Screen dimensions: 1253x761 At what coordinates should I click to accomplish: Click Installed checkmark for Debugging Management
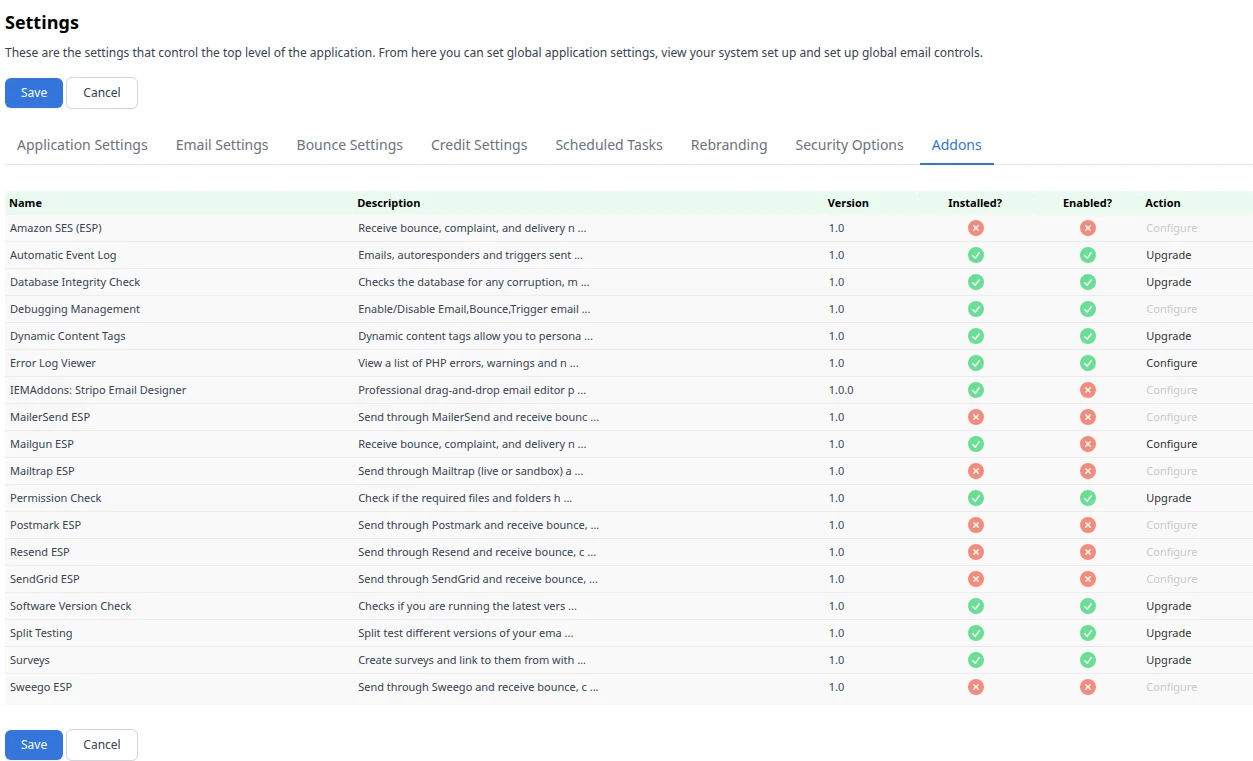click(x=976, y=309)
